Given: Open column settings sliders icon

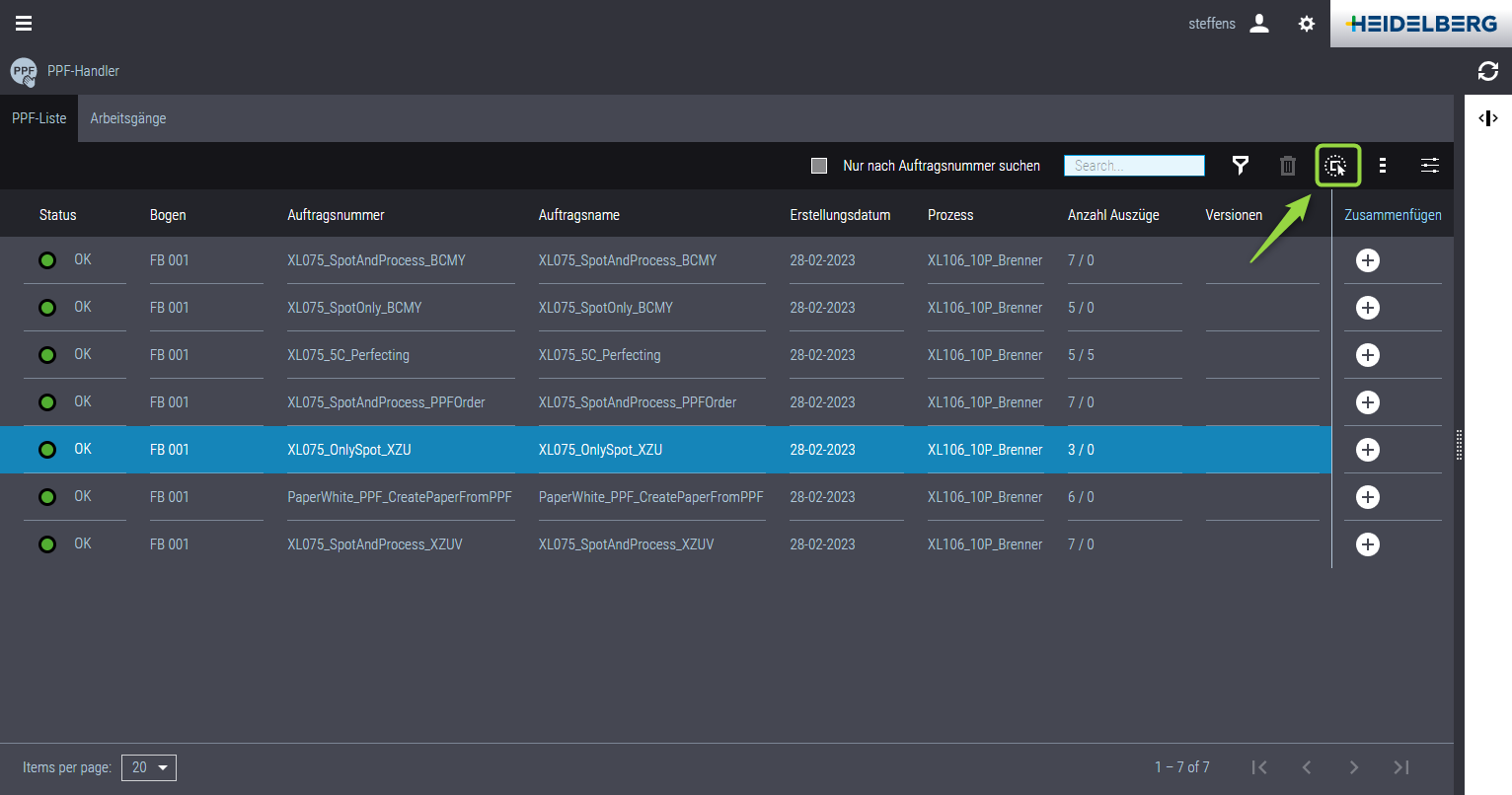Looking at the screenshot, I should (1430, 166).
